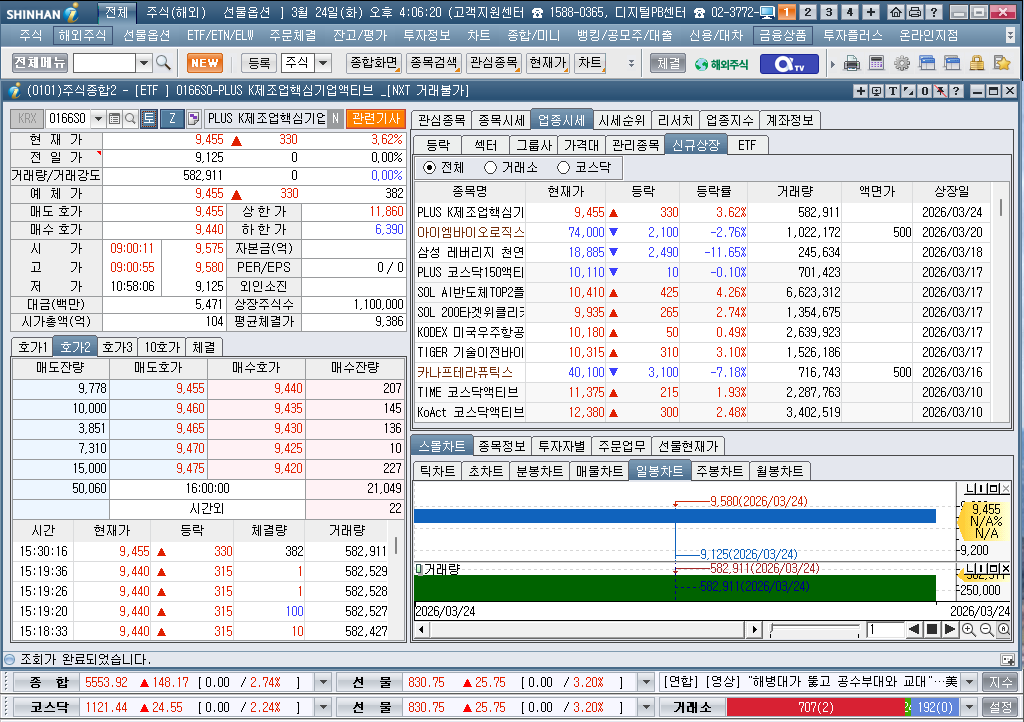Open the 선물옵션 top menu
The image size is (1024, 722).
(146, 35)
